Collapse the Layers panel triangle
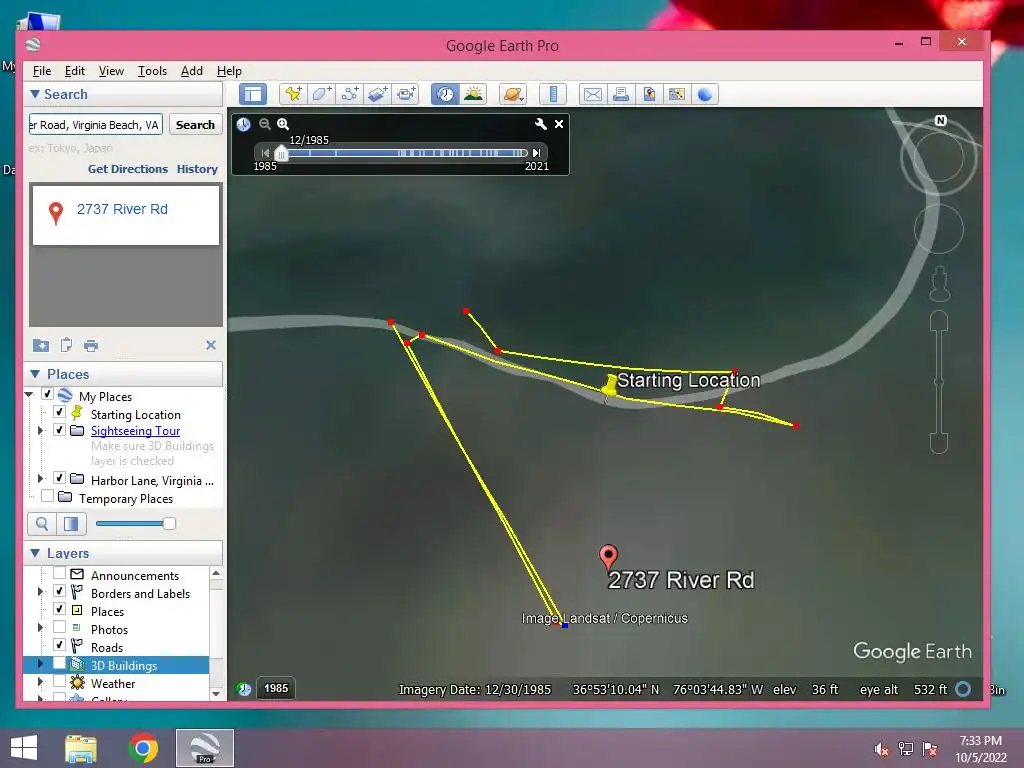 click(35, 553)
